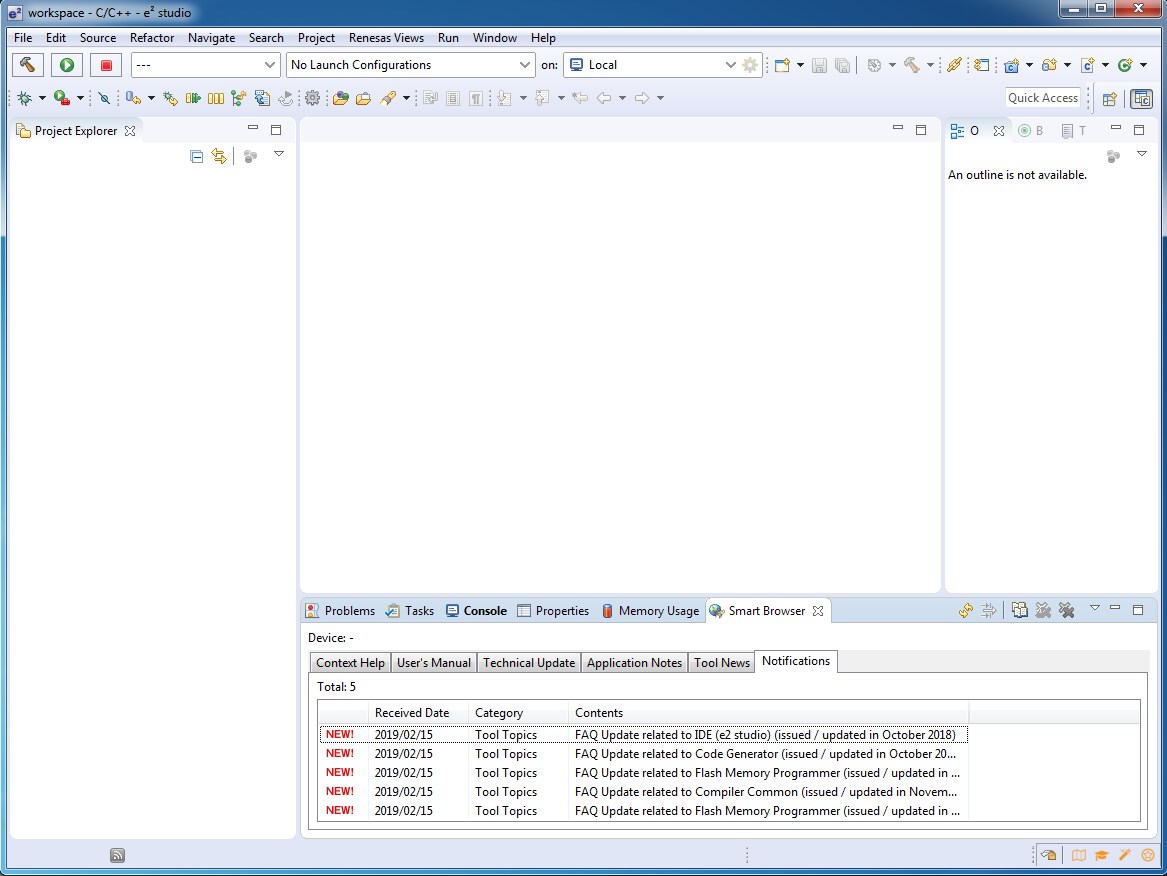Open the Renesas Views menu
Screen dimensions: 1167x876
click(x=386, y=37)
